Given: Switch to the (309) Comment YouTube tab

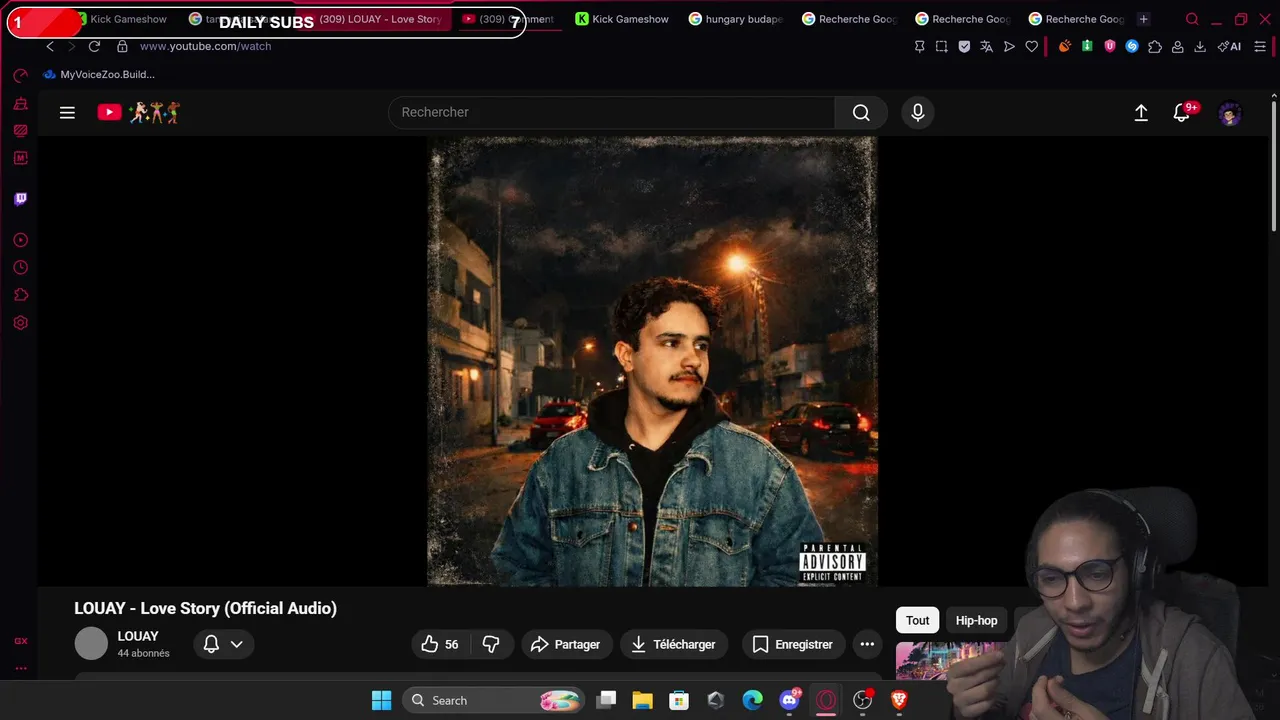Looking at the screenshot, I should [508, 19].
